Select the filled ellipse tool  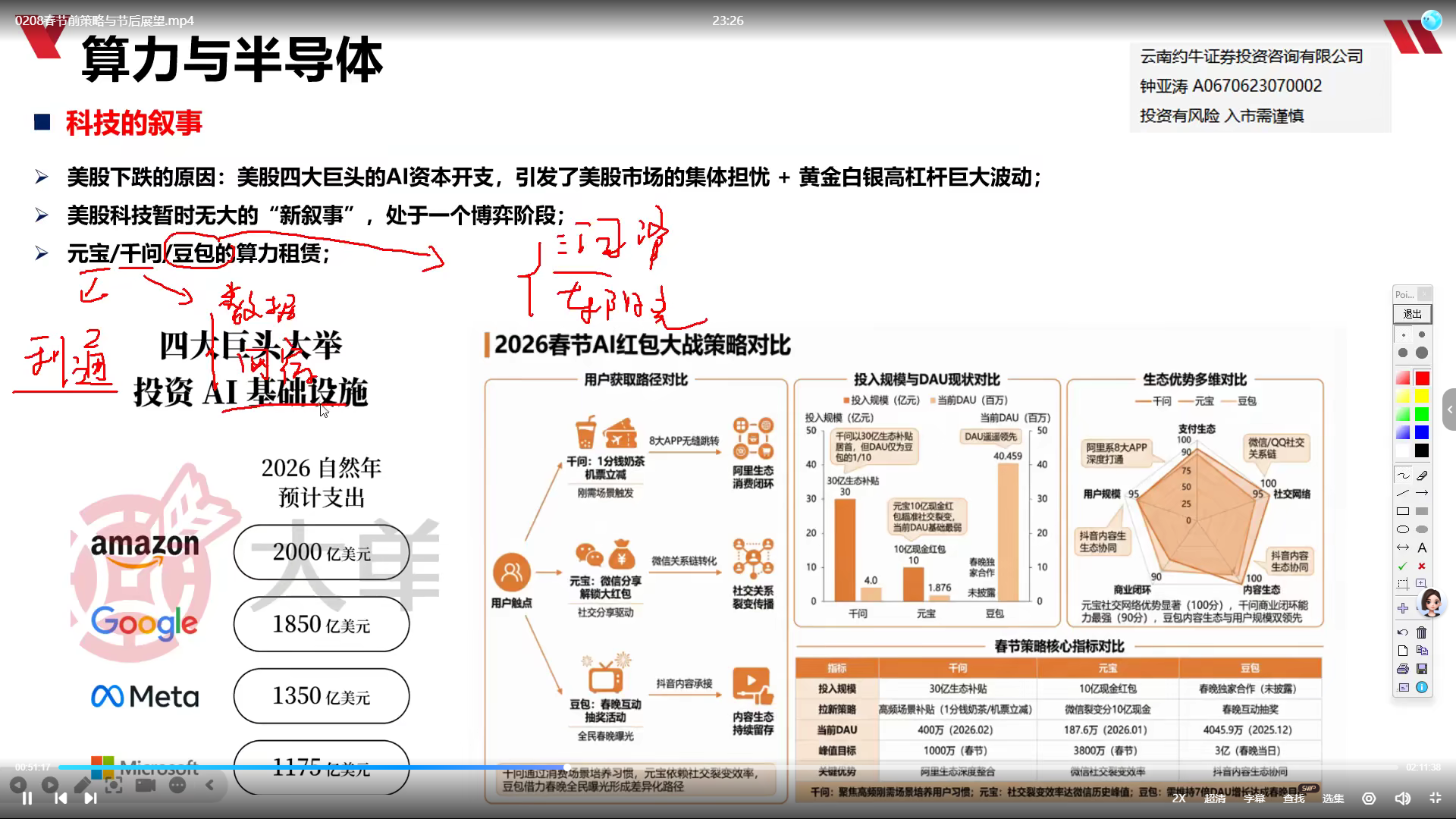(1422, 529)
